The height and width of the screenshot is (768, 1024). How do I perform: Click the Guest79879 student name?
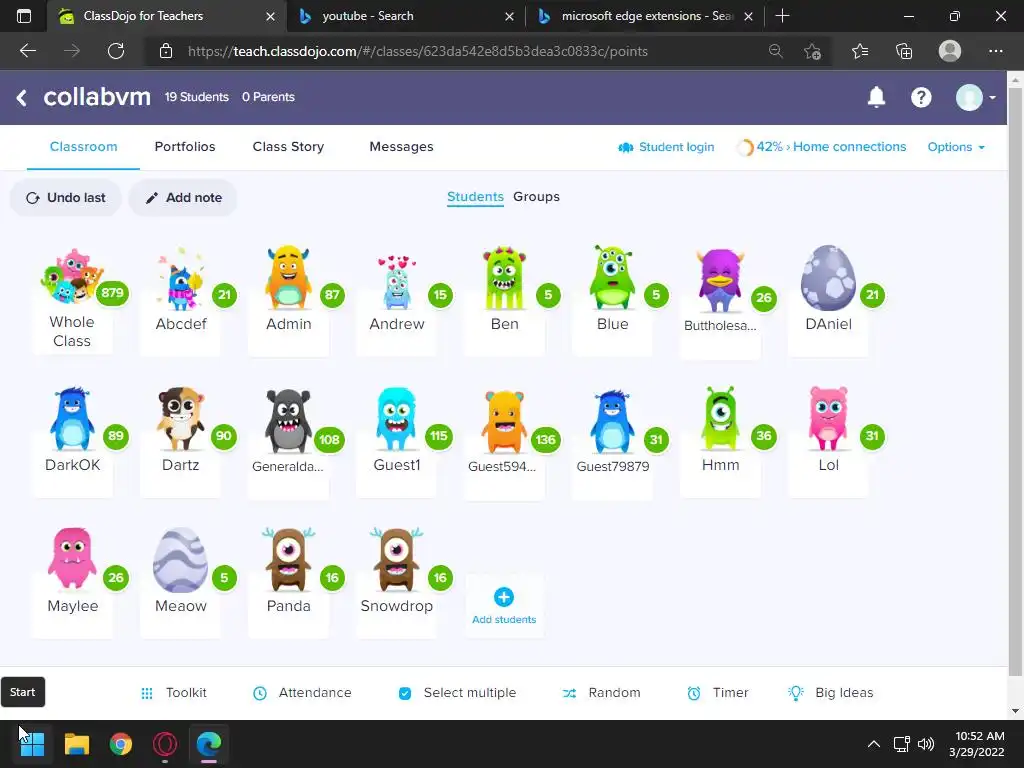pos(613,466)
